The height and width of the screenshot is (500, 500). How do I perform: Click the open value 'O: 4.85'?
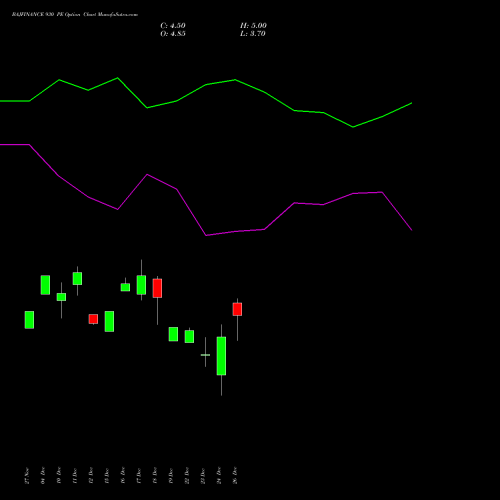coord(173,34)
